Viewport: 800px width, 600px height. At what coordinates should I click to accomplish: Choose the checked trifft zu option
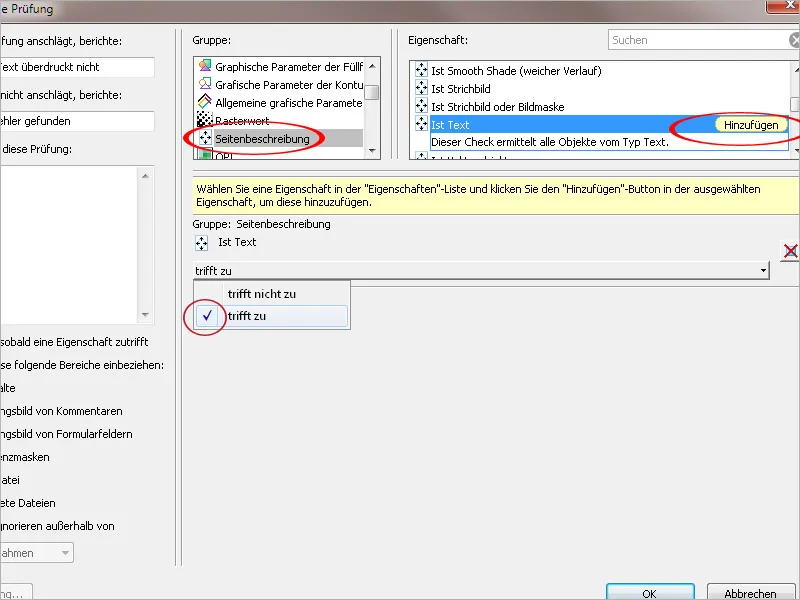click(x=272, y=316)
